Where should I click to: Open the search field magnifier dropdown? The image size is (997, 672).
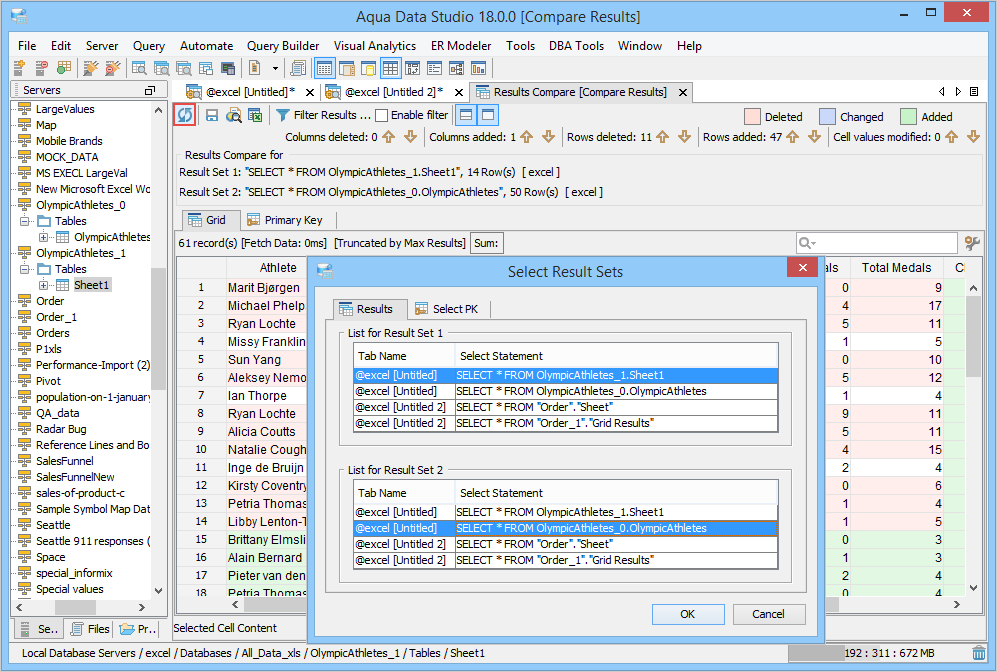point(808,243)
